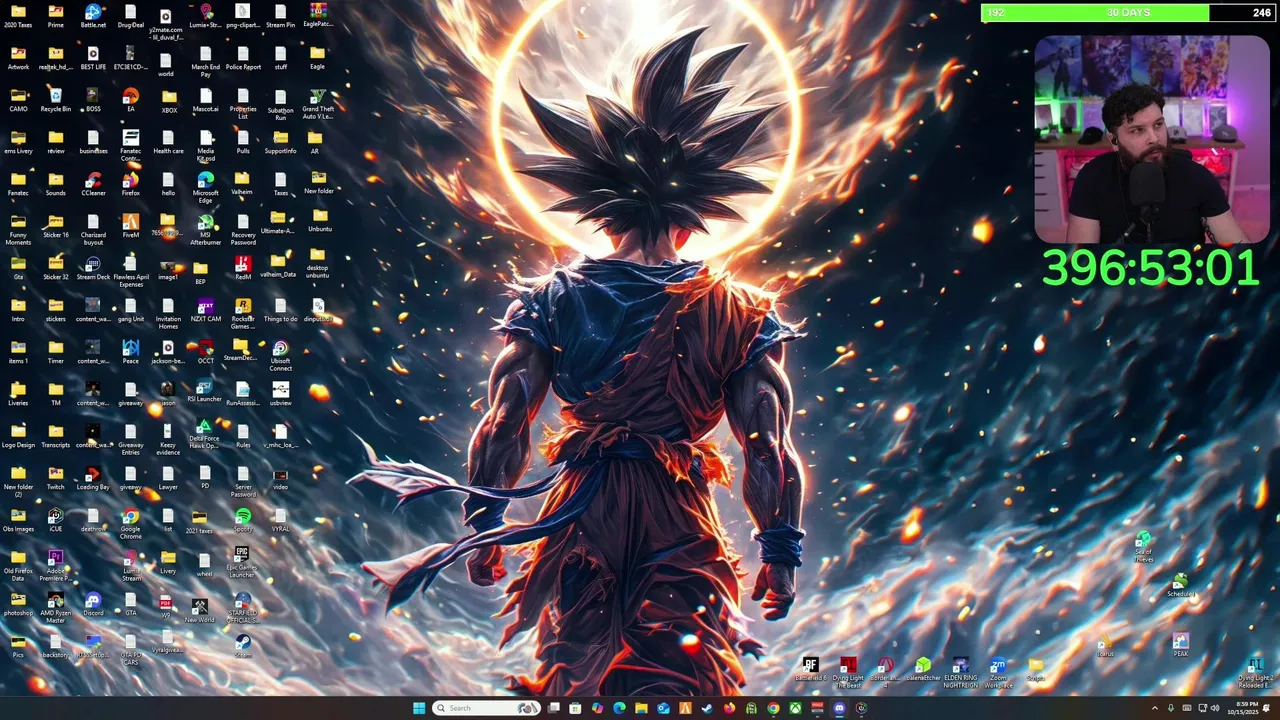Select the Obs Images folder
1280x720 pixels.
click(18, 519)
